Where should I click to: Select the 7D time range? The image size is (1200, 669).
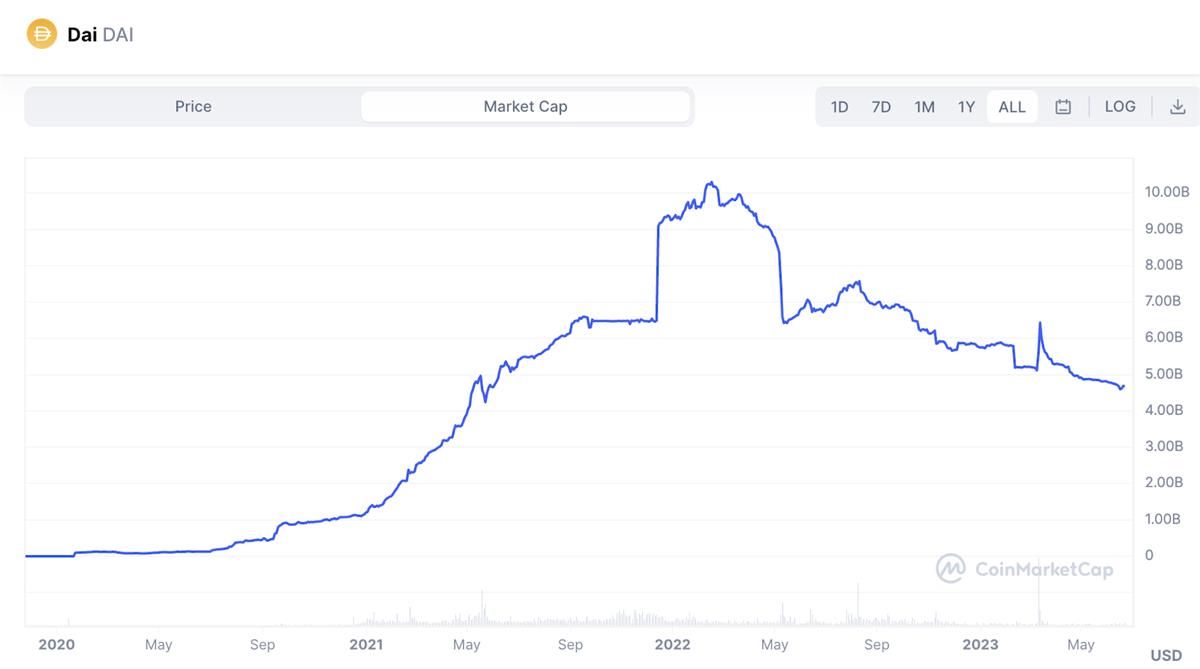point(881,107)
